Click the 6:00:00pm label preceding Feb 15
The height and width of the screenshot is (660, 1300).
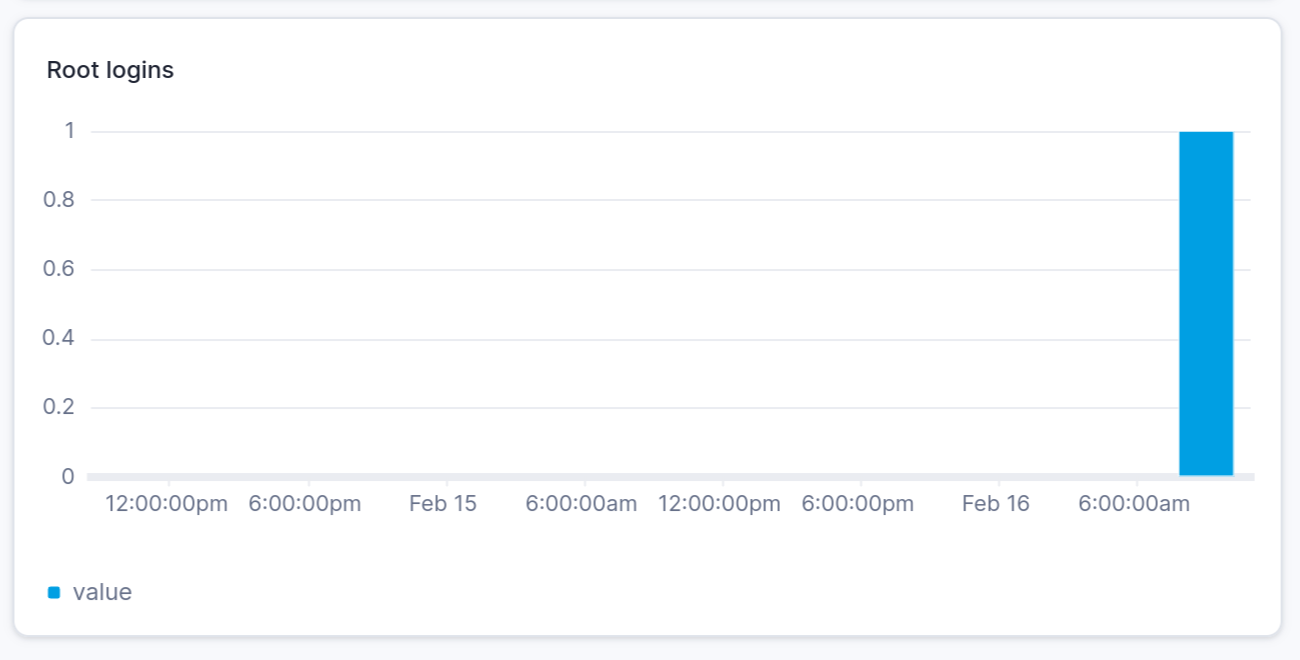305,504
